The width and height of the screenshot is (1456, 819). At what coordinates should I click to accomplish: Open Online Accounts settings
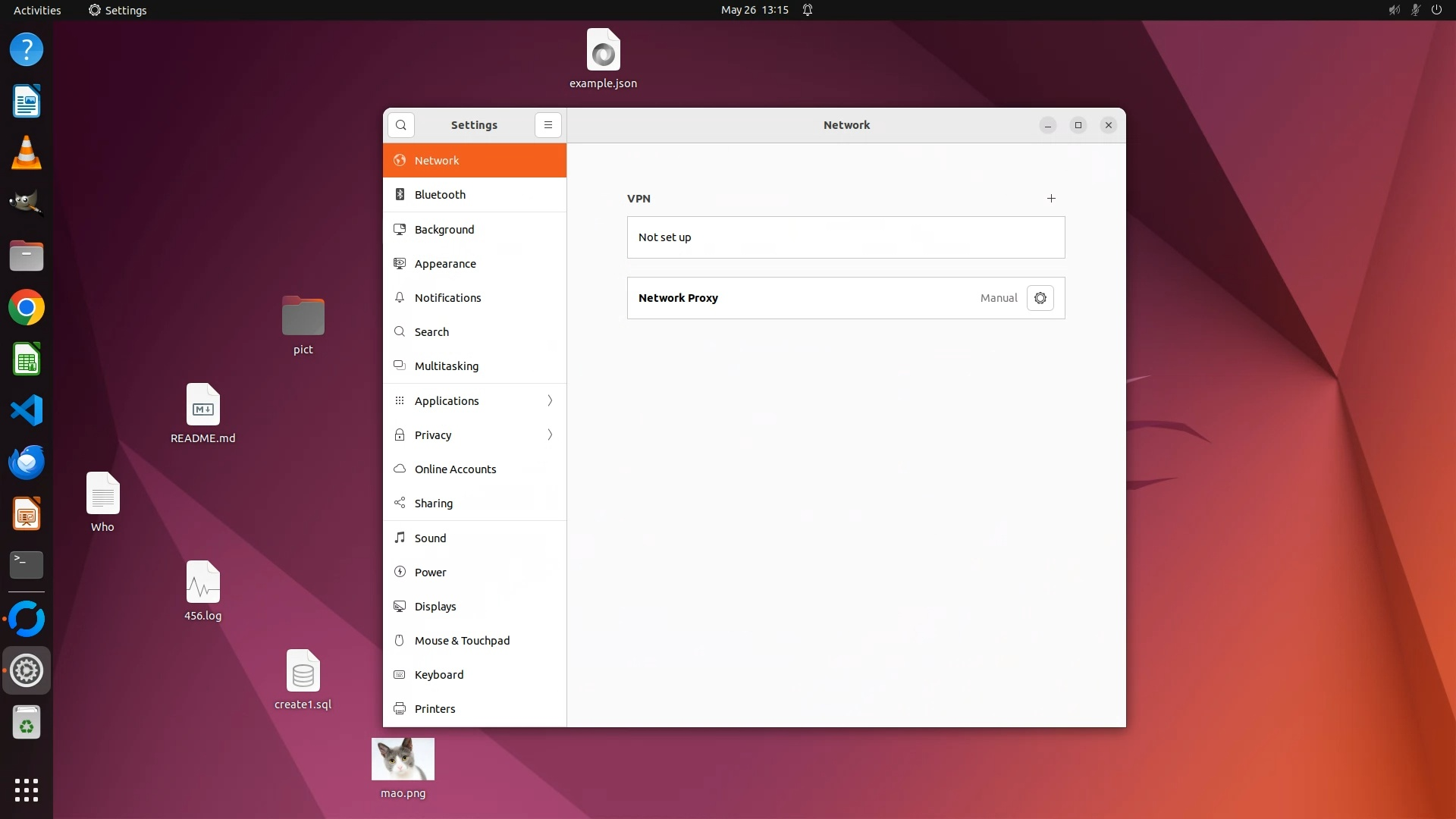pos(455,469)
